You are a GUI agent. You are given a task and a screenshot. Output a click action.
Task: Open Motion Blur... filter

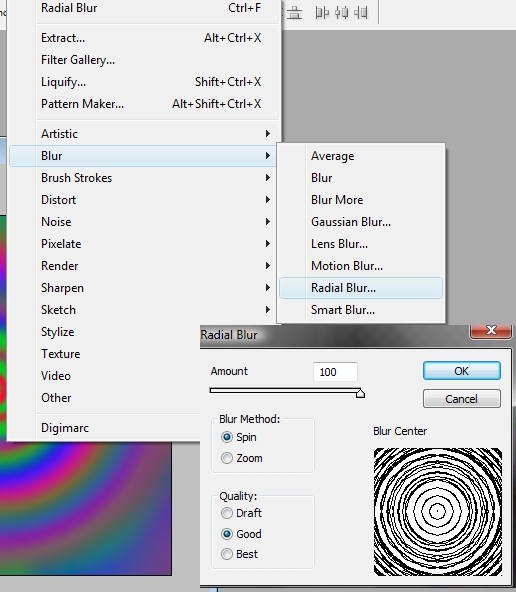pos(361,265)
